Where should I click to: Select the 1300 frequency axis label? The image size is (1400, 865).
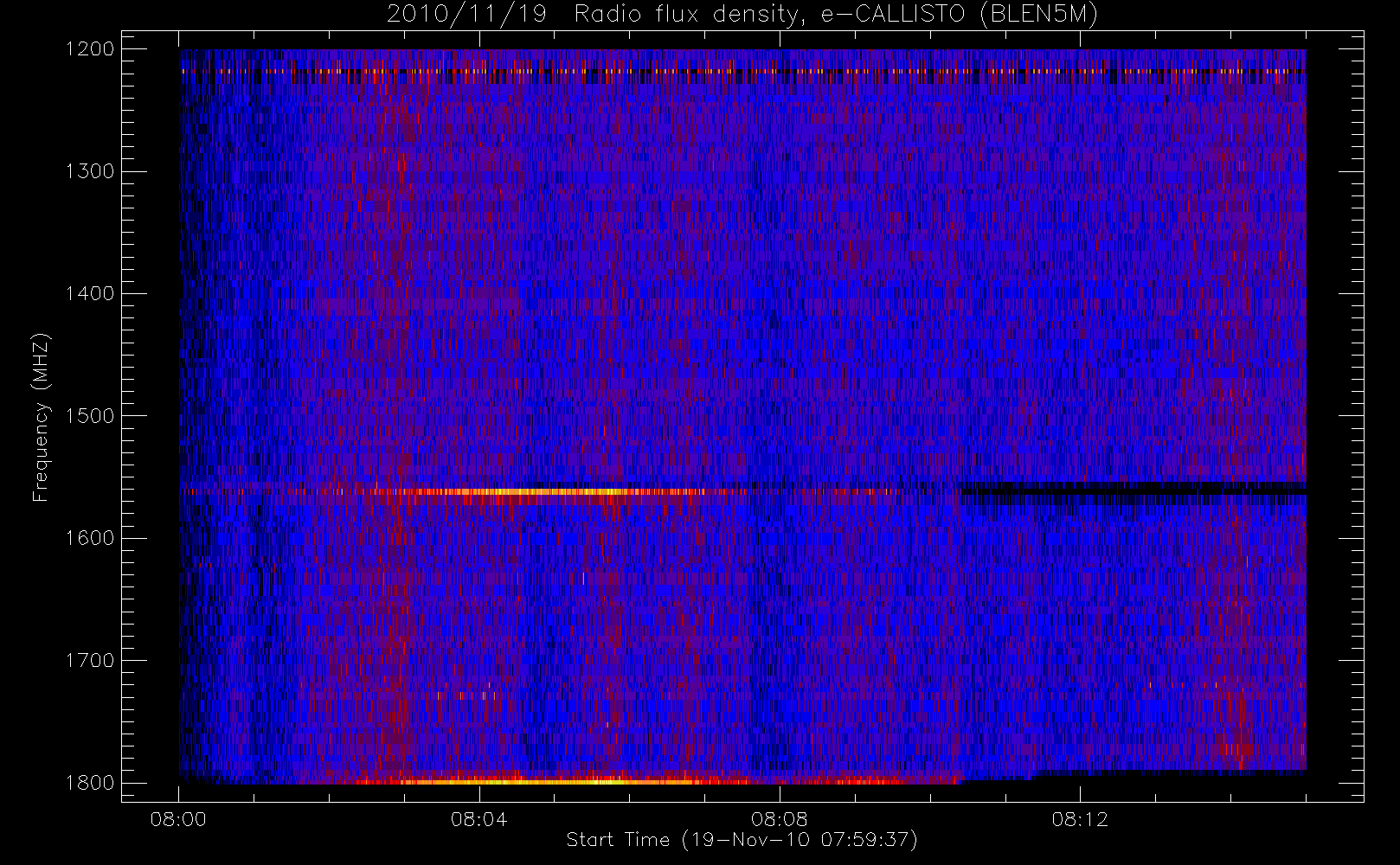[90, 171]
